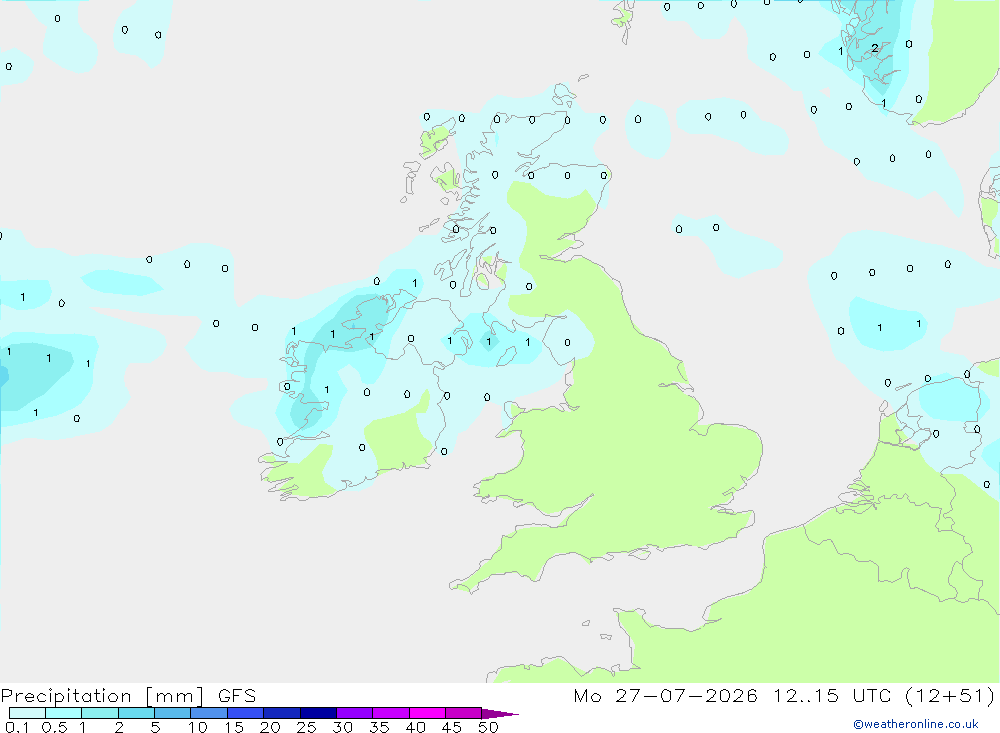This screenshot has width=1000, height=733.
Task: Click the value 2 marker near Norway
Action: click(x=875, y=48)
